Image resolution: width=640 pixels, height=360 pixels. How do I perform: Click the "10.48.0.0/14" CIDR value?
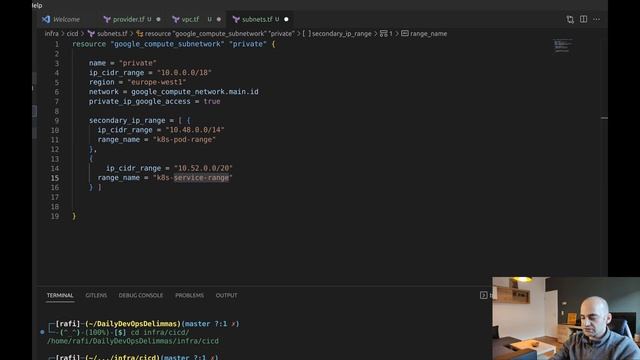(x=195, y=130)
